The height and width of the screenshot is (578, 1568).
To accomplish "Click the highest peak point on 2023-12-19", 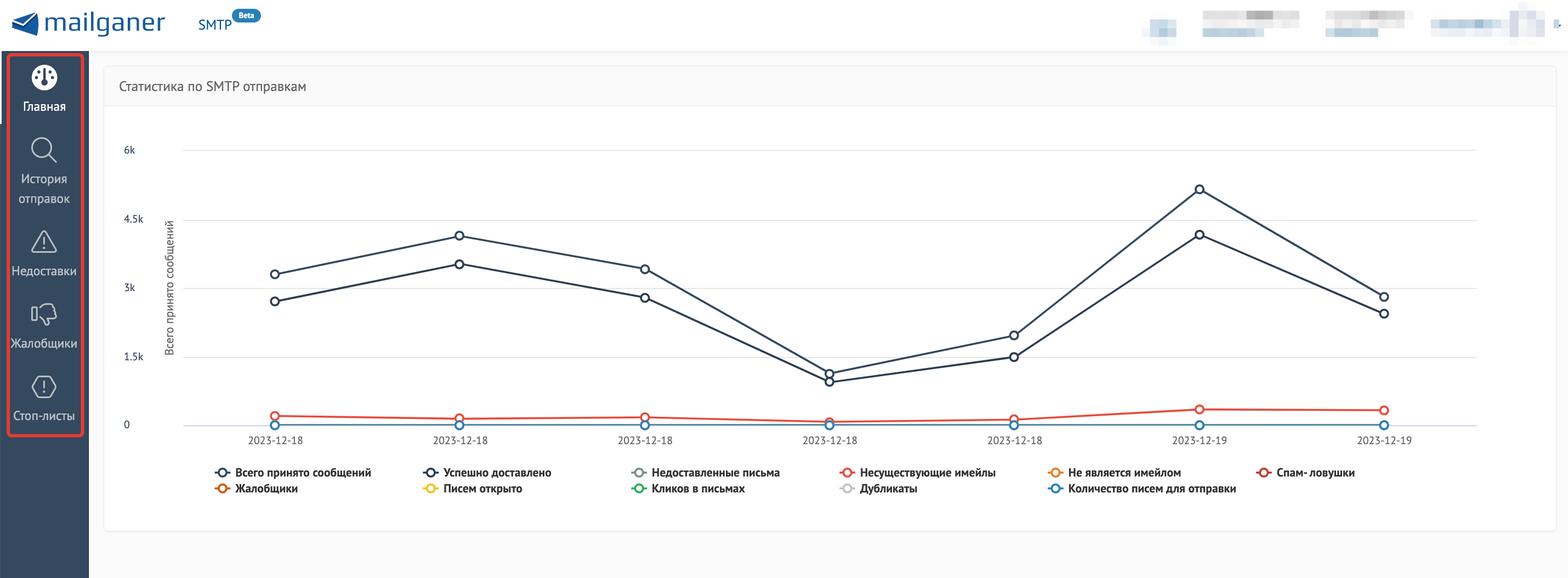I will pyautogui.click(x=1199, y=189).
